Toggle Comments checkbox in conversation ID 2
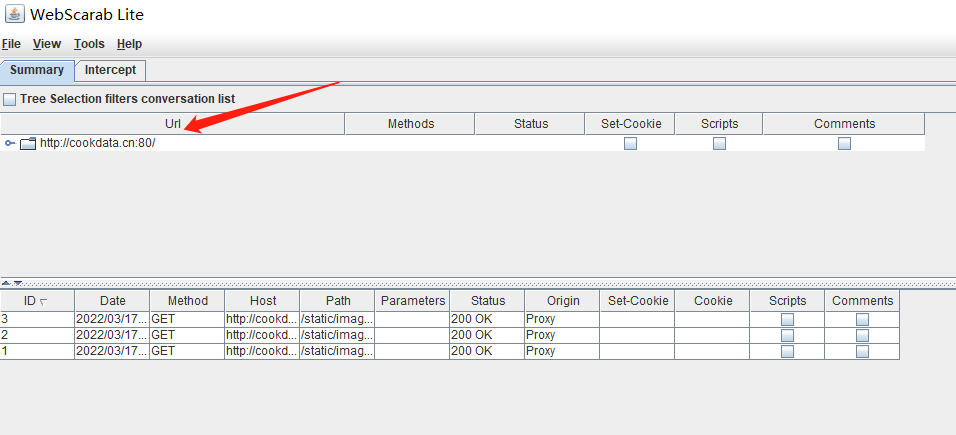 (x=863, y=335)
